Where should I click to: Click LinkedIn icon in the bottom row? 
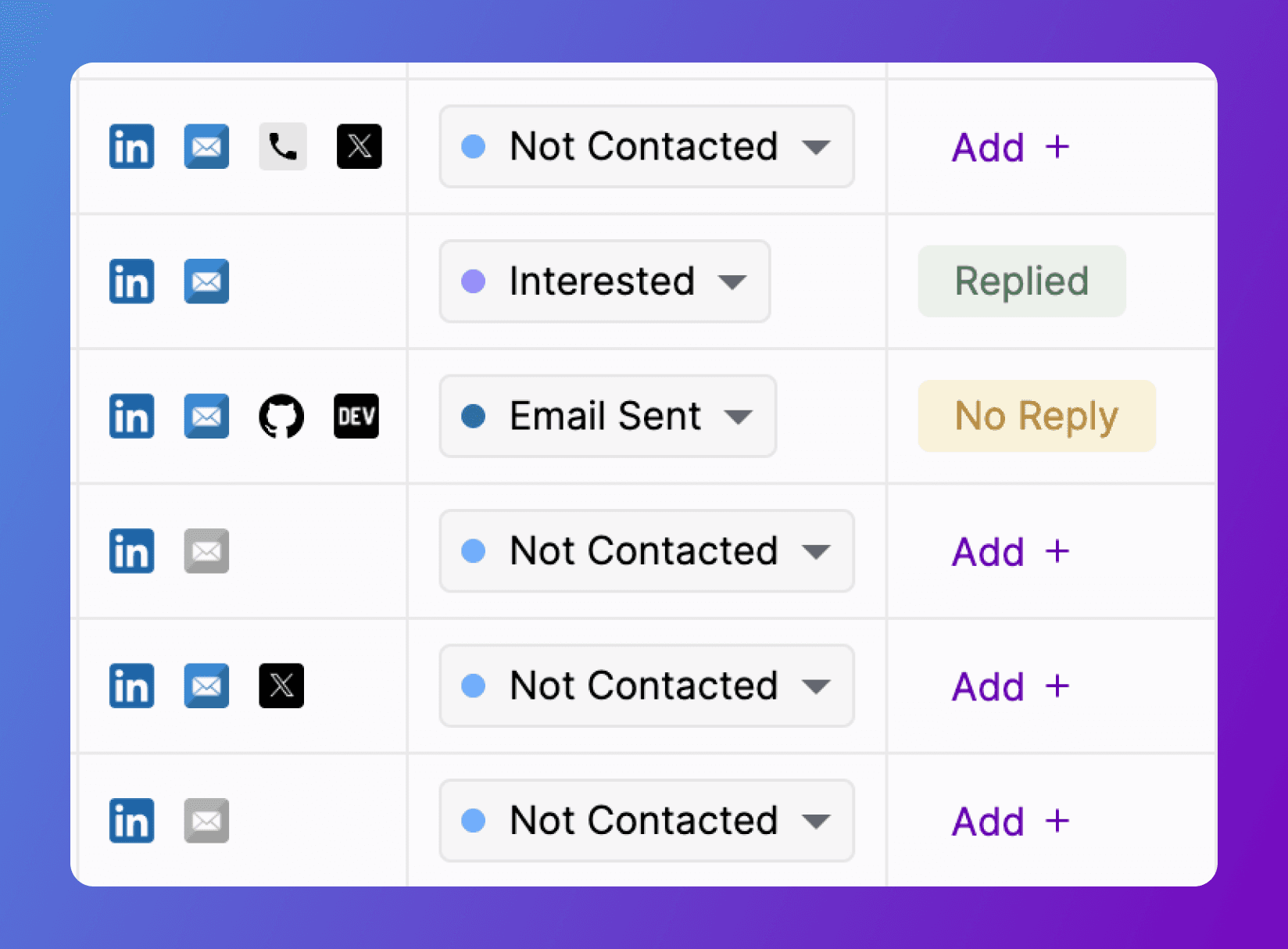point(131,821)
